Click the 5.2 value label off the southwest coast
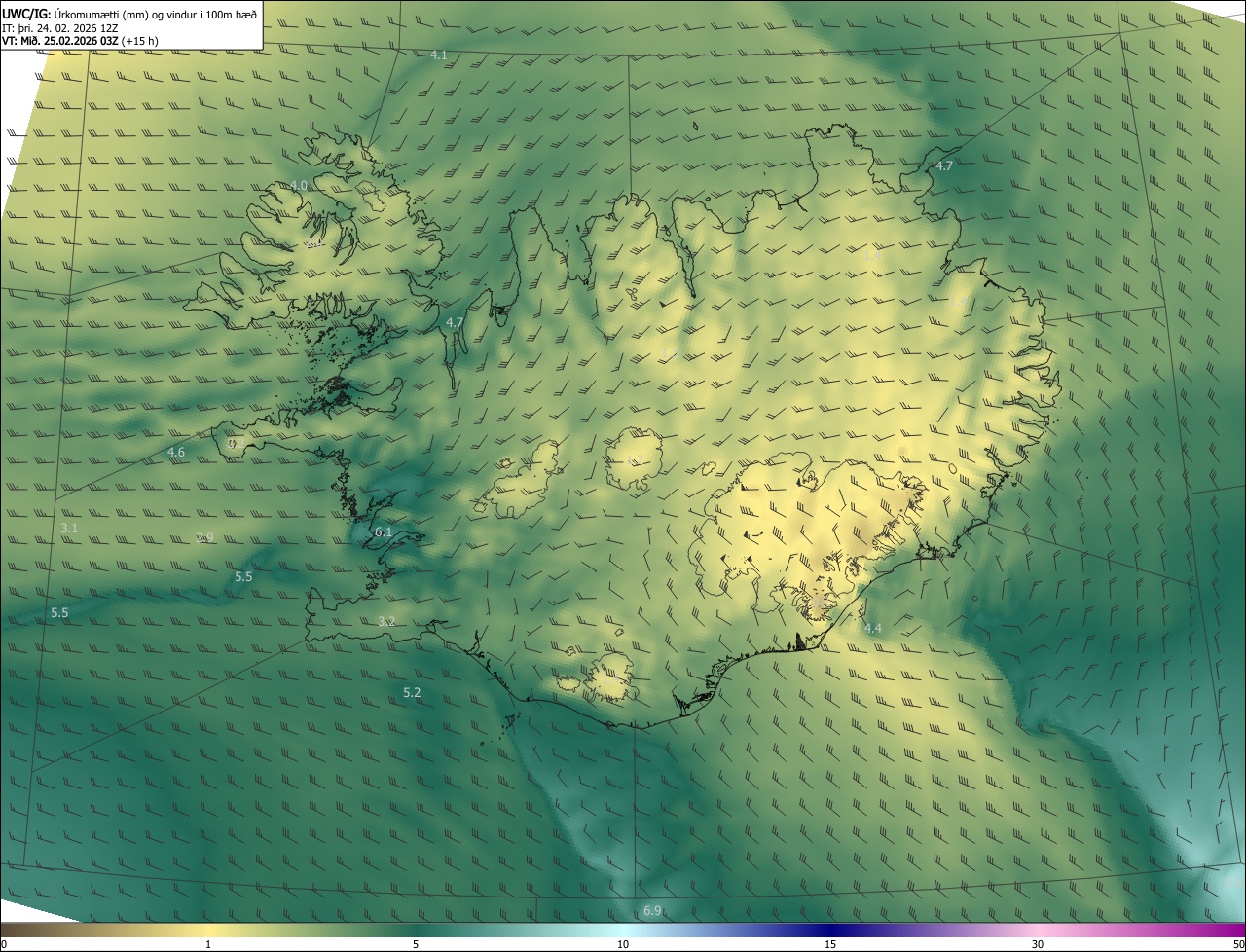This screenshot has width=1246, height=952. (412, 692)
